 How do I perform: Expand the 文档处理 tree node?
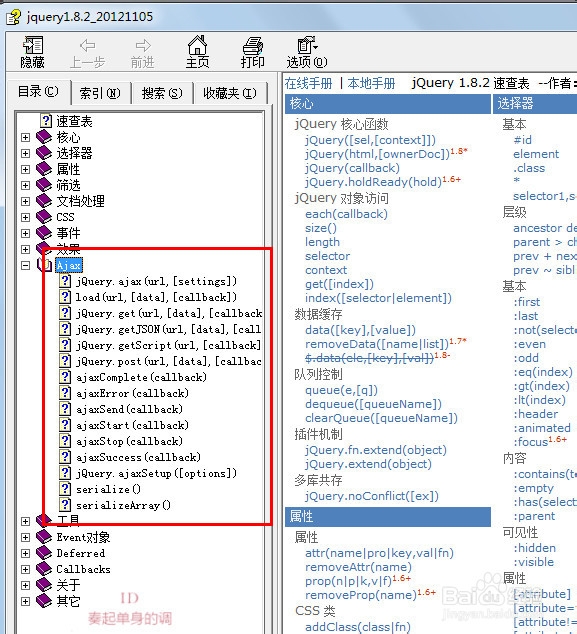tap(25, 201)
